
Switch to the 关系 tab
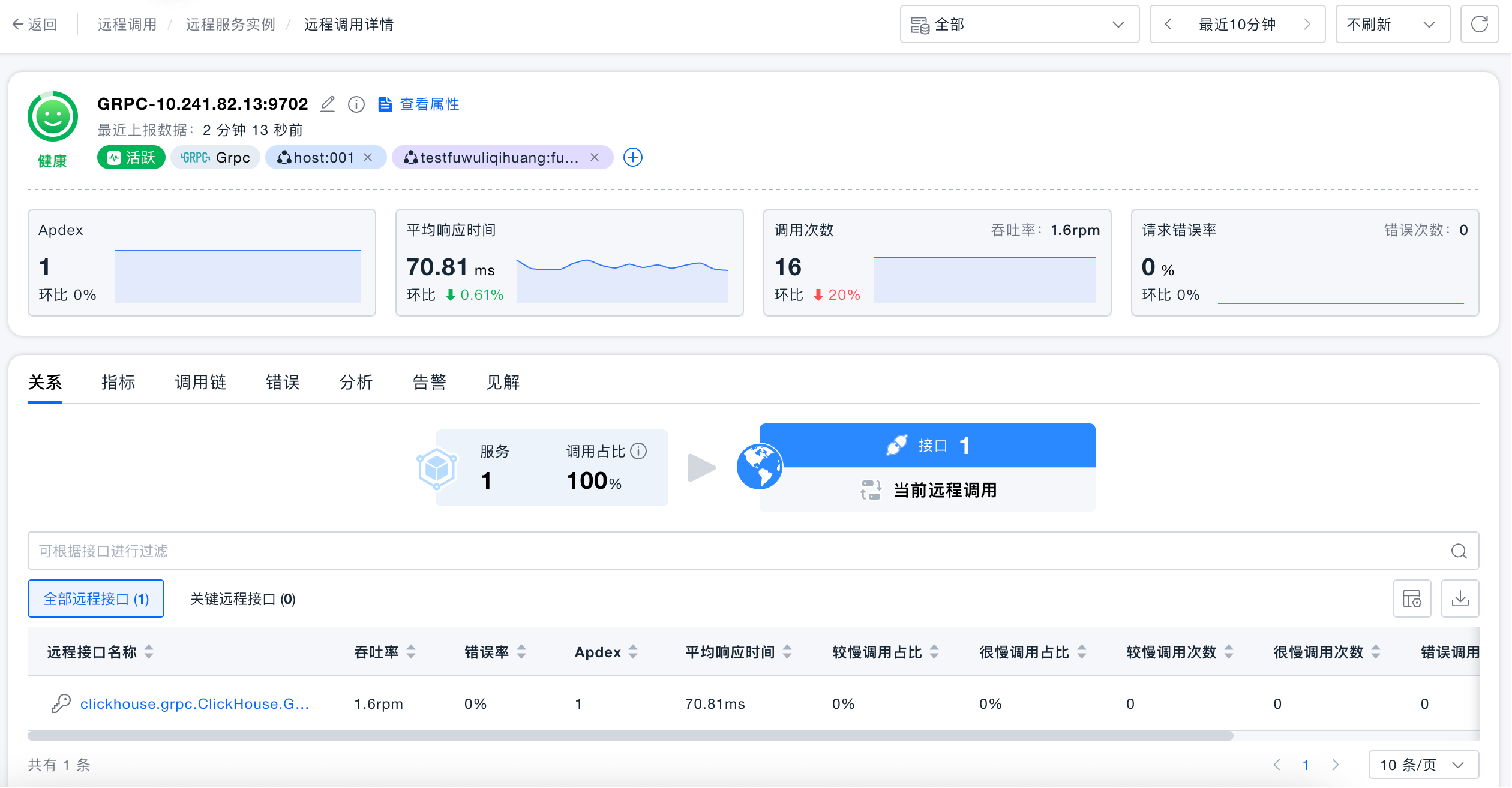45,383
